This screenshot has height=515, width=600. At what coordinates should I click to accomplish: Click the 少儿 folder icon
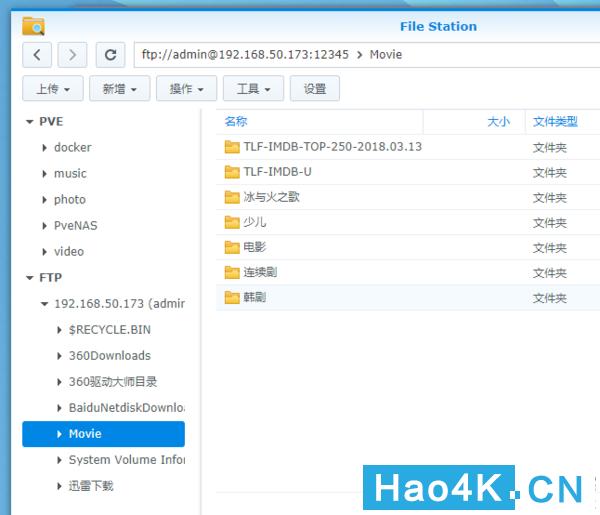232,222
